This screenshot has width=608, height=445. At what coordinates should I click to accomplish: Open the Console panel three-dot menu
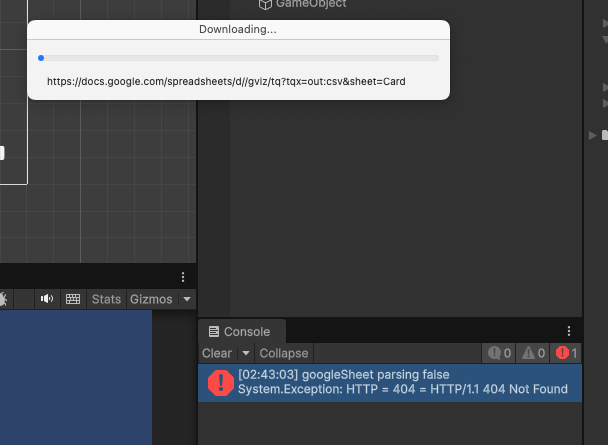click(x=569, y=331)
